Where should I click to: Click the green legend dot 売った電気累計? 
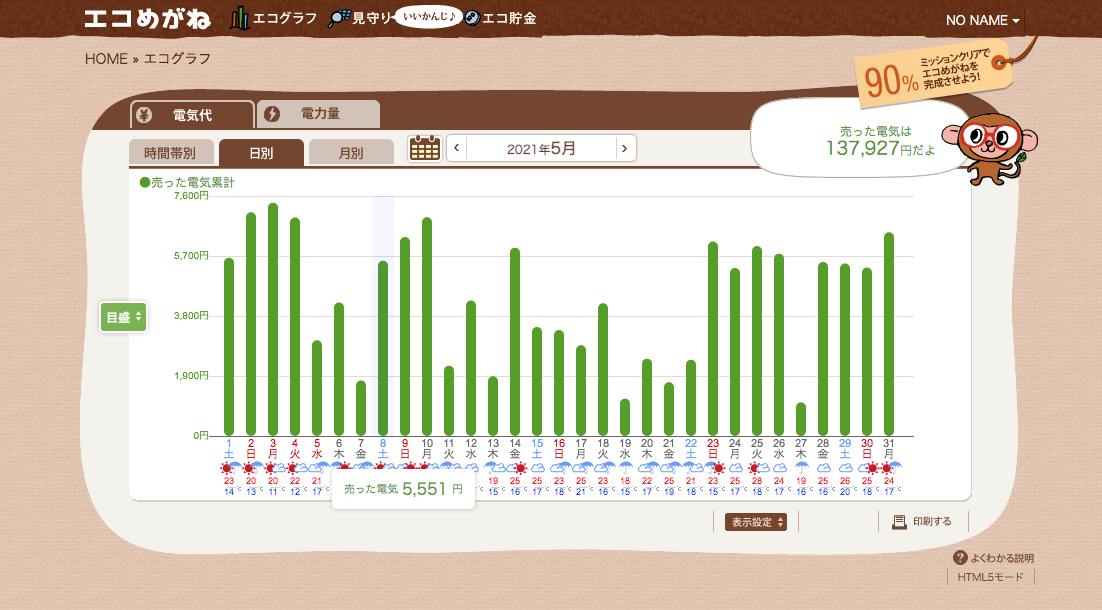coord(145,183)
